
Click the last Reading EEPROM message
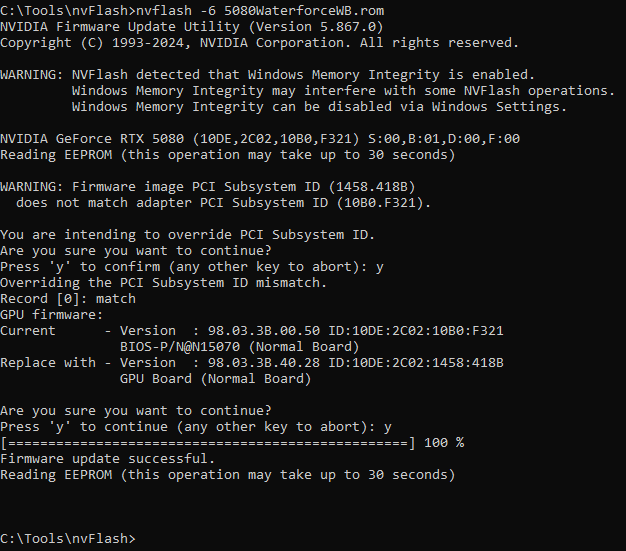click(x=227, y=474)
